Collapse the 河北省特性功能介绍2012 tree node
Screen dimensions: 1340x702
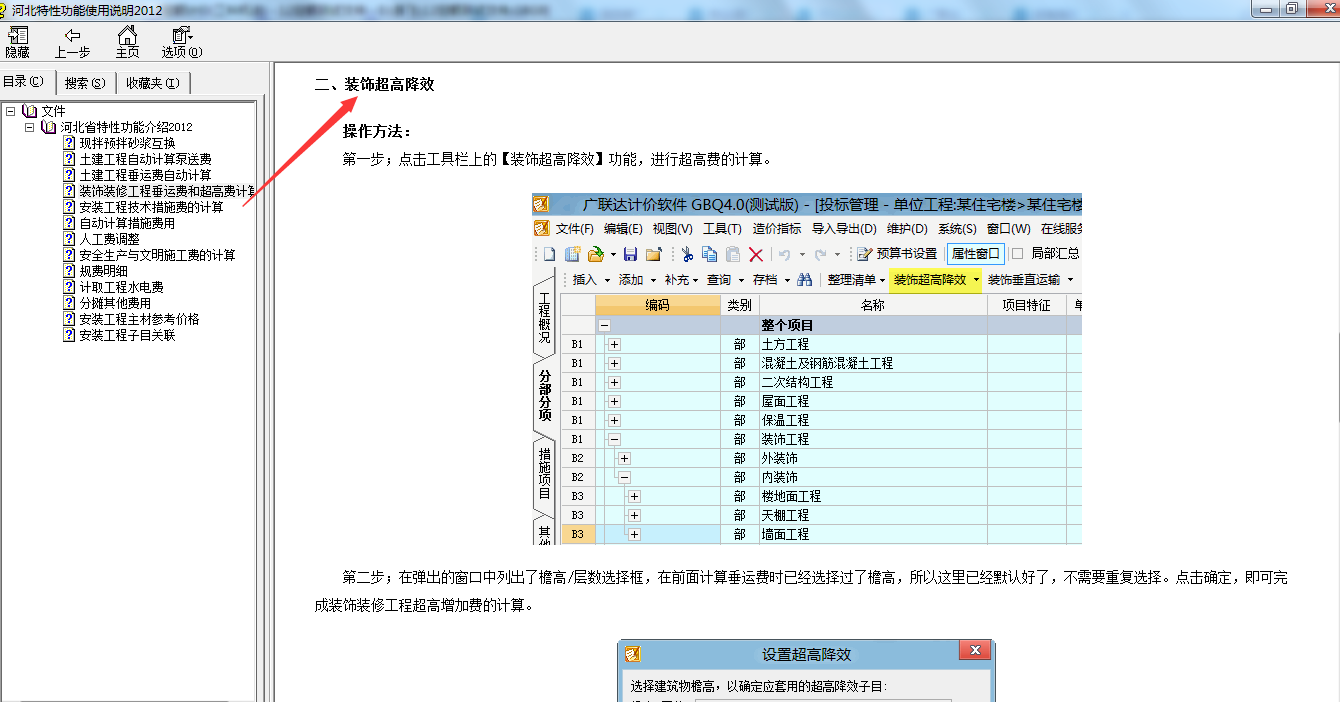coord(29,127)
